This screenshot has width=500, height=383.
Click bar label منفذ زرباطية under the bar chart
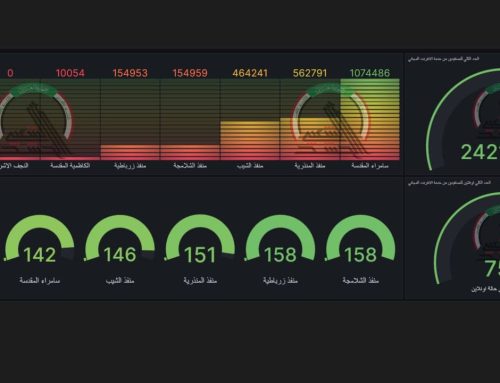130,166
